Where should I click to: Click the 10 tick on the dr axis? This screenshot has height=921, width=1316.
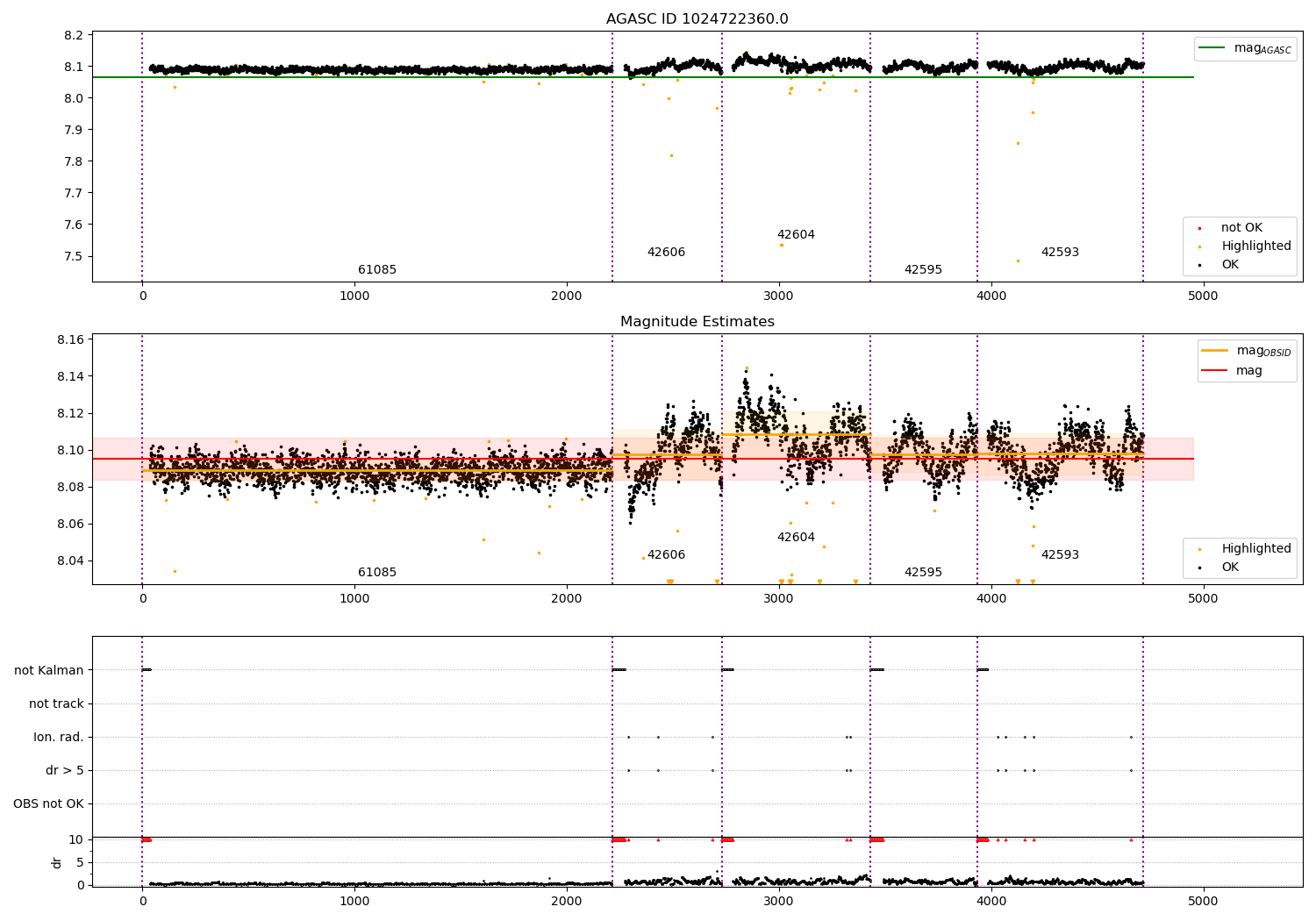tap(77, 840)
